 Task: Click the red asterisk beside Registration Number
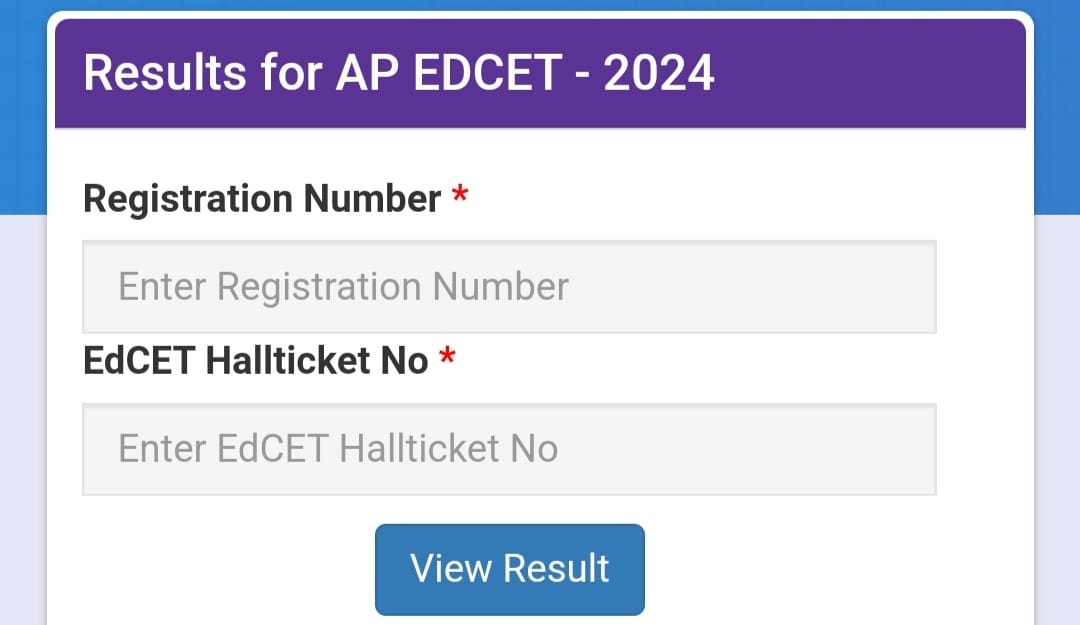pyautogui.click(x=459, y=194)
